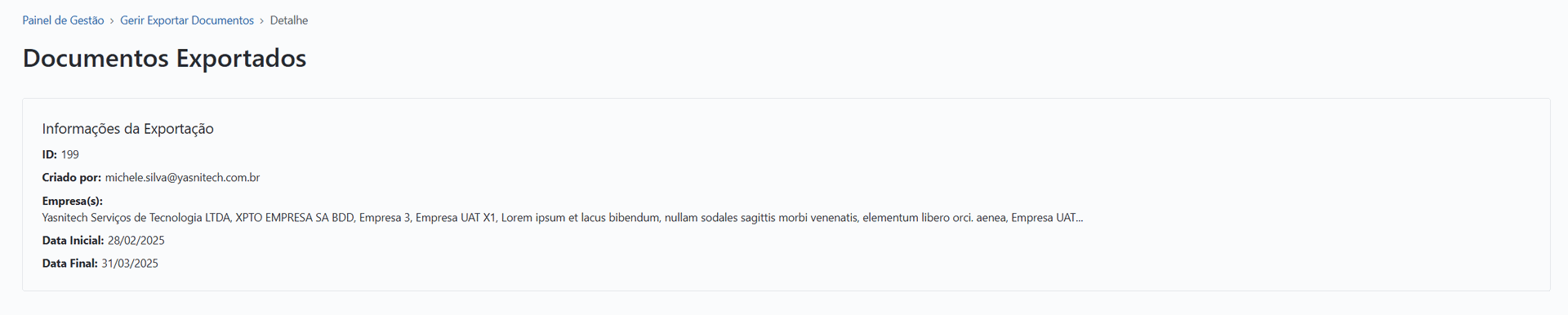Click the Lorem ipsum company name text
The width and height of the screenshot is (1568, 315).
[x=753, y=218]
